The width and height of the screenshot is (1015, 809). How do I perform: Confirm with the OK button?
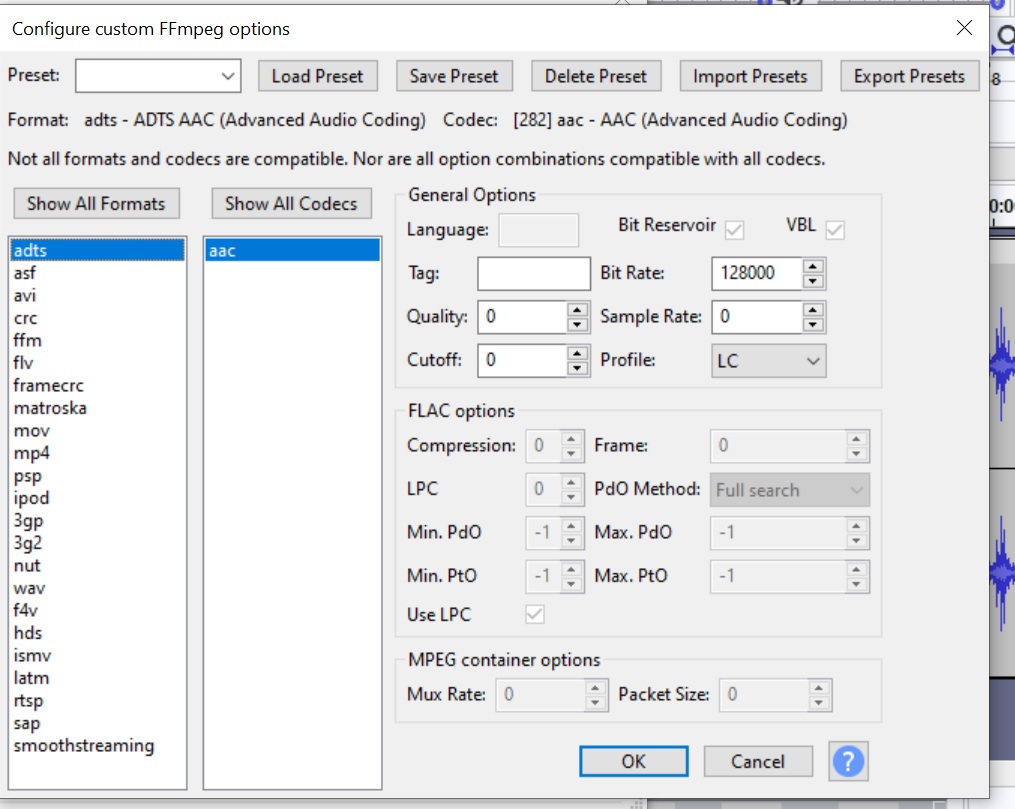[x=633, y=761]
